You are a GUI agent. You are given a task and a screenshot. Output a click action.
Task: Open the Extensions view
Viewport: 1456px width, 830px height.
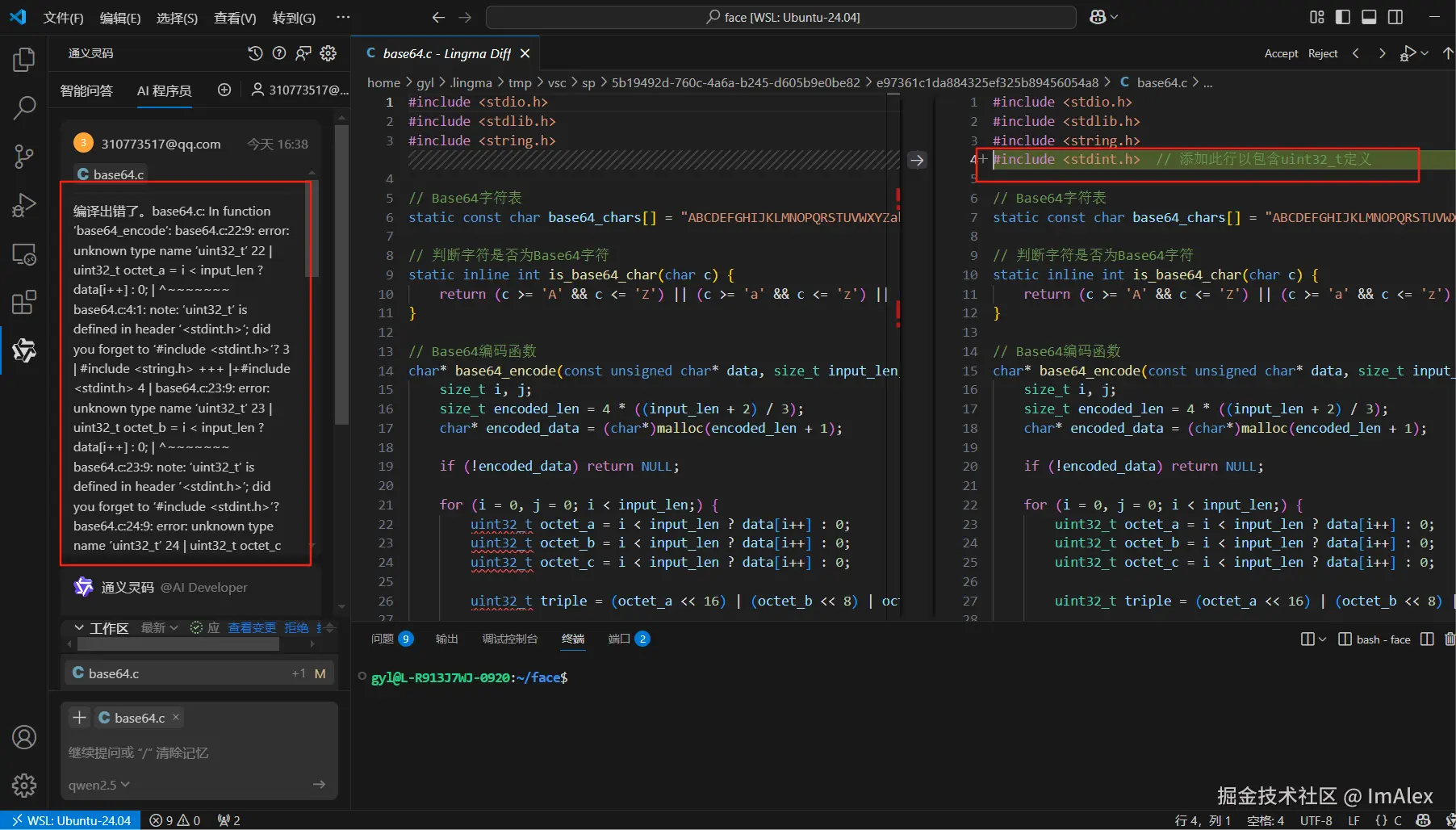(x=24, y=303)
